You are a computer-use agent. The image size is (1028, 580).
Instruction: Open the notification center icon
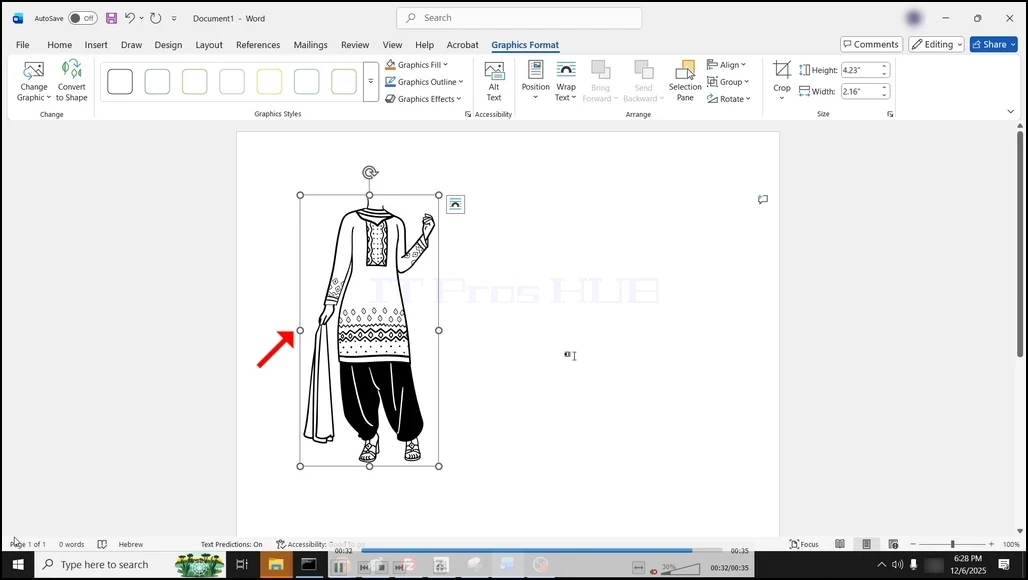tap(1004, 564)
